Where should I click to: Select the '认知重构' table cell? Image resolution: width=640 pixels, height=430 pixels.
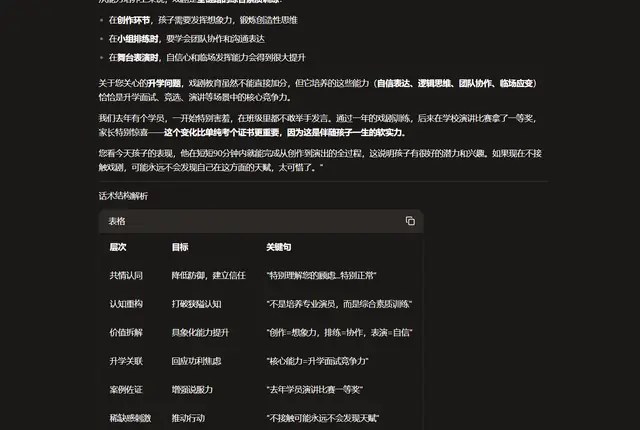tap(126, 304)
